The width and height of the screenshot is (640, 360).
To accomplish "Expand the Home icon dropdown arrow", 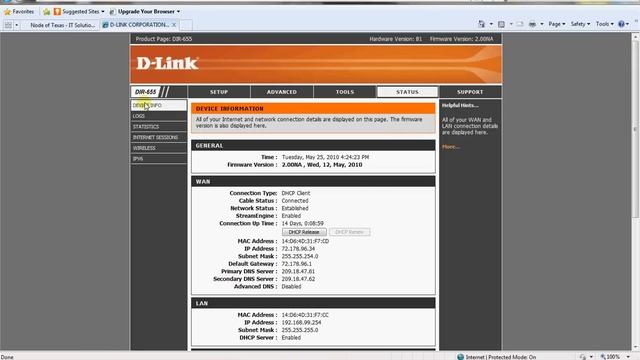I will click(491, 24).
